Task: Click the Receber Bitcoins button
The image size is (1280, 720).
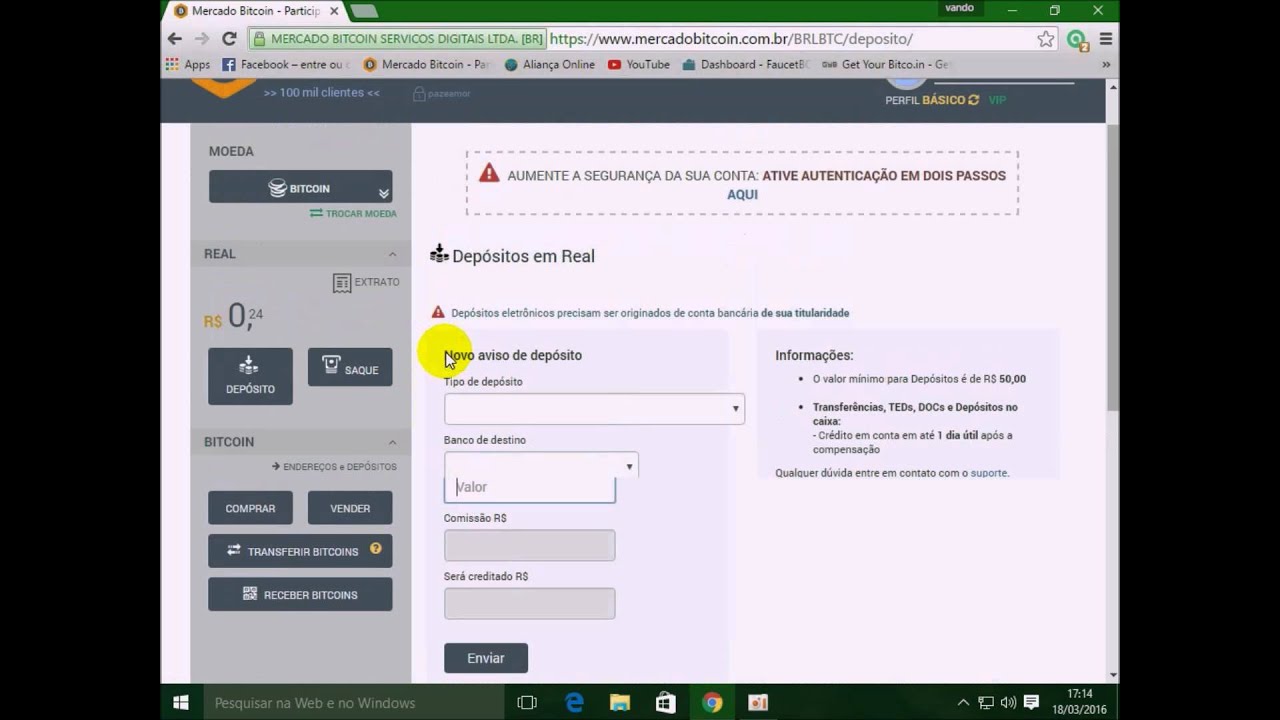Action: pyautogui.click(x=300, y=594)
